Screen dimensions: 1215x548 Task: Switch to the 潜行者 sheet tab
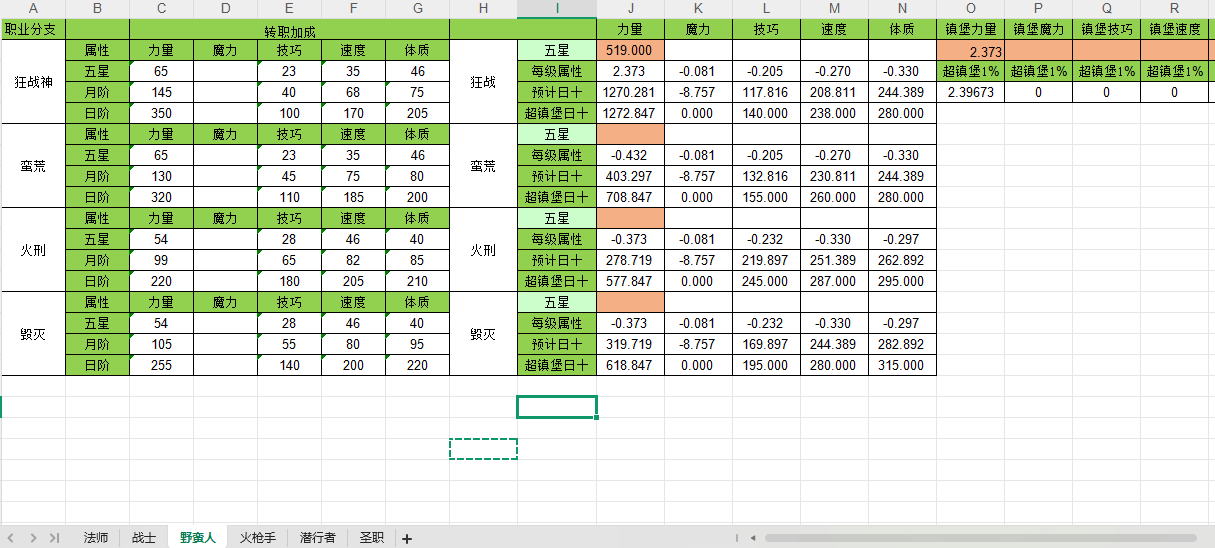pyautogui.click(x=318, y=538)
